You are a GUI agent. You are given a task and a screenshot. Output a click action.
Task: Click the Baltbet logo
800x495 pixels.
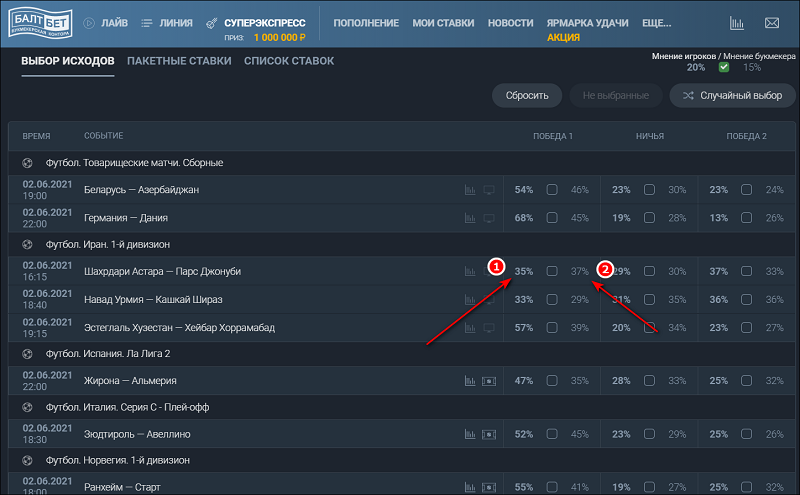36,22
